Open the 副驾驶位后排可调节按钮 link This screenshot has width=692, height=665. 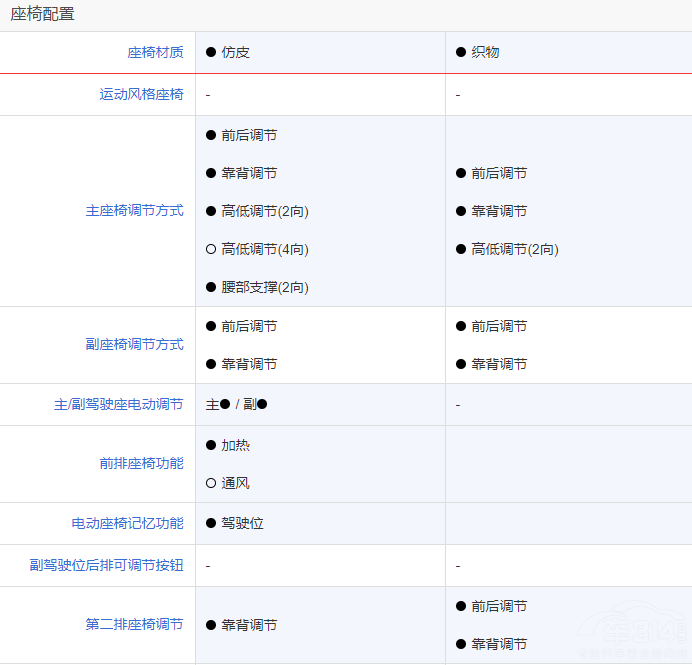(x=106, y=565)
